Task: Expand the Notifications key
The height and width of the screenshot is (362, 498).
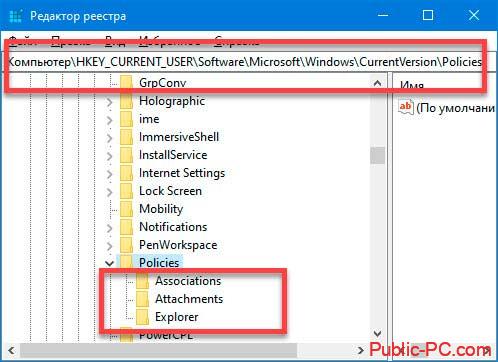Action: [110, 228]
